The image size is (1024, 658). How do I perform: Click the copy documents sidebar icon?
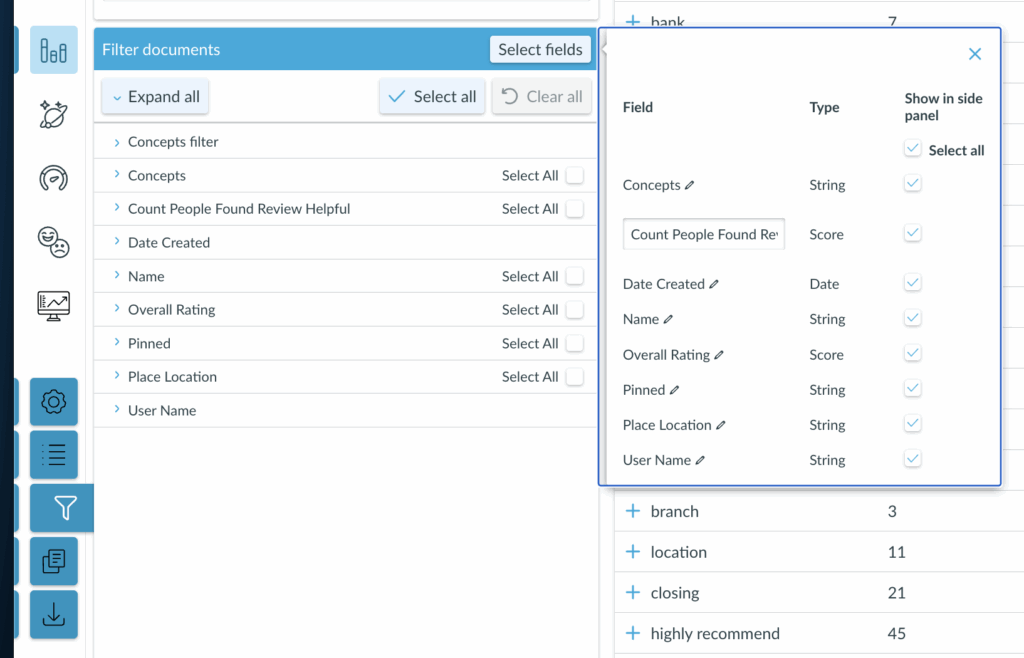pos(53,562)
